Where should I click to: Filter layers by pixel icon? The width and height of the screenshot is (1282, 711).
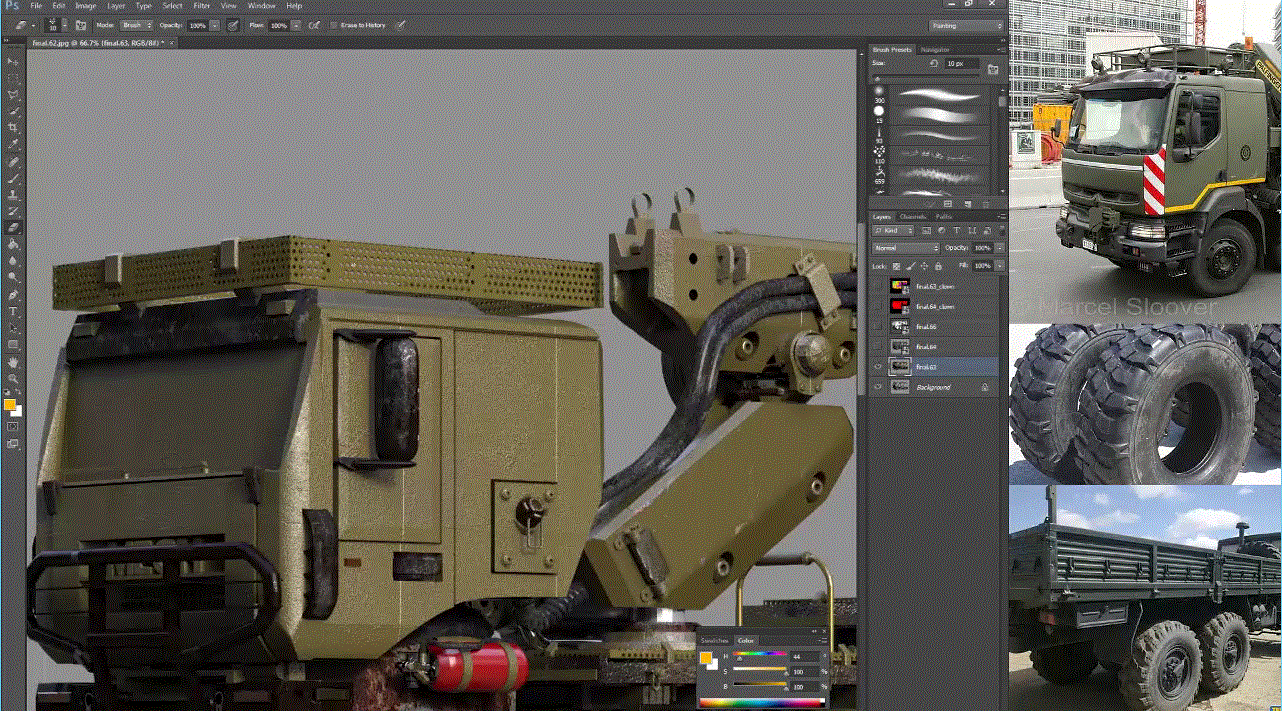click(x=926, y=230)
